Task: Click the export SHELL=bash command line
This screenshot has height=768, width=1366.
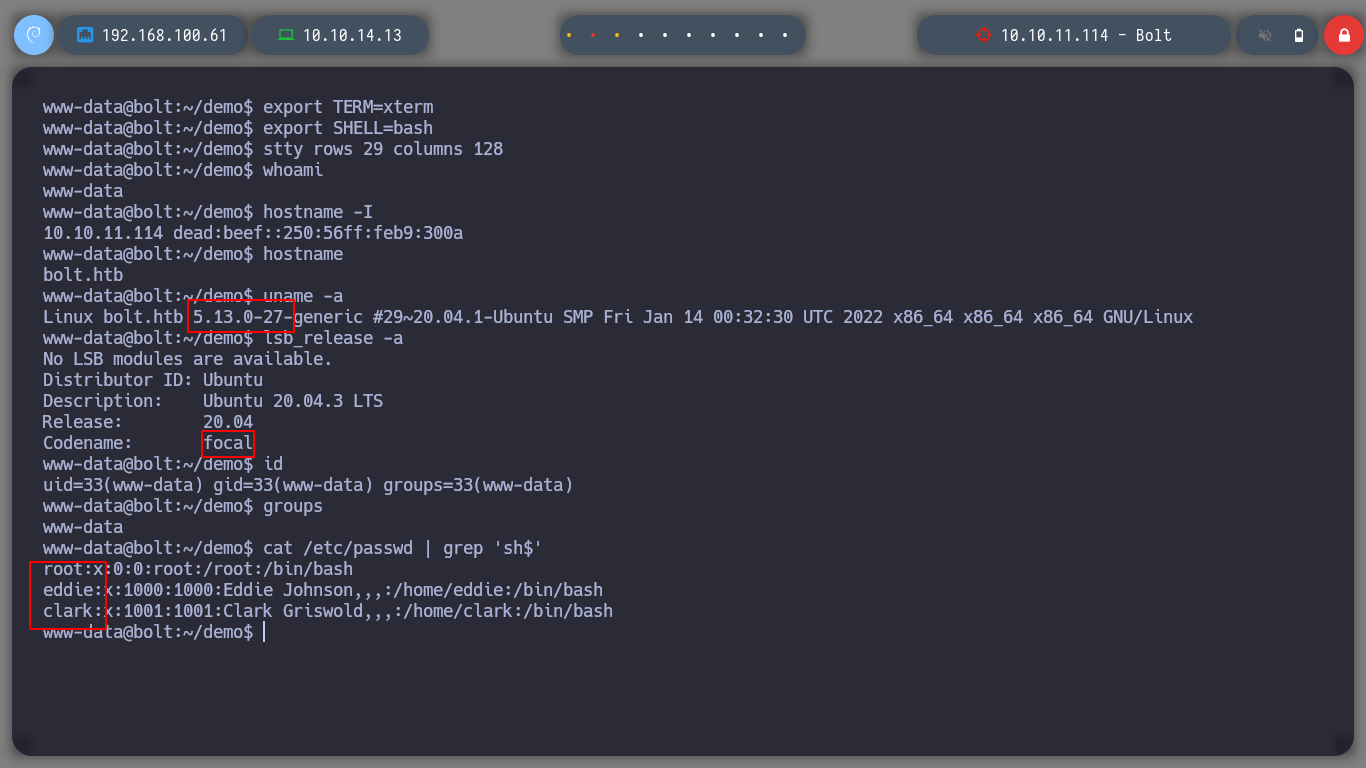Action: [x=238, y=128]
